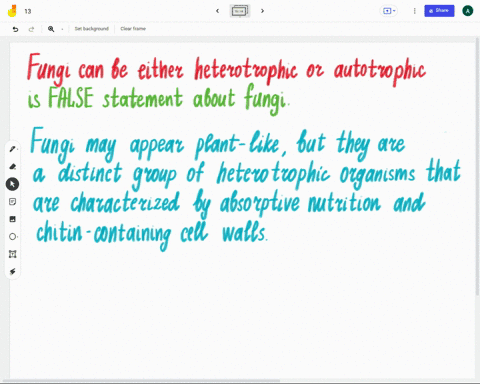Redo the last action
This screenshot has width=480, height=384.
[31, 29]
